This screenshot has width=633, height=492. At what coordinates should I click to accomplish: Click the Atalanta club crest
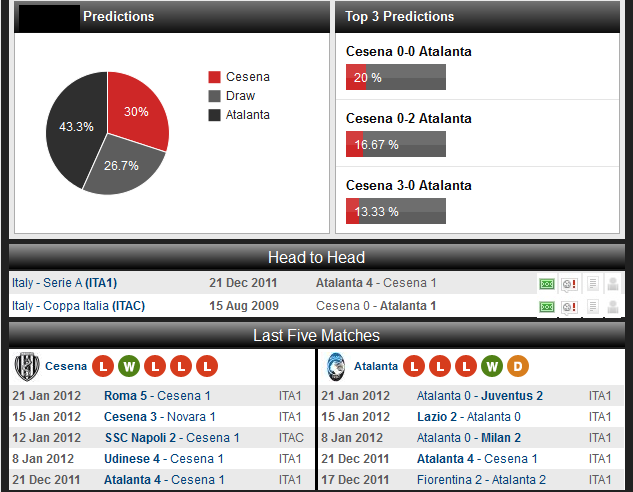[x=336, y=367]
